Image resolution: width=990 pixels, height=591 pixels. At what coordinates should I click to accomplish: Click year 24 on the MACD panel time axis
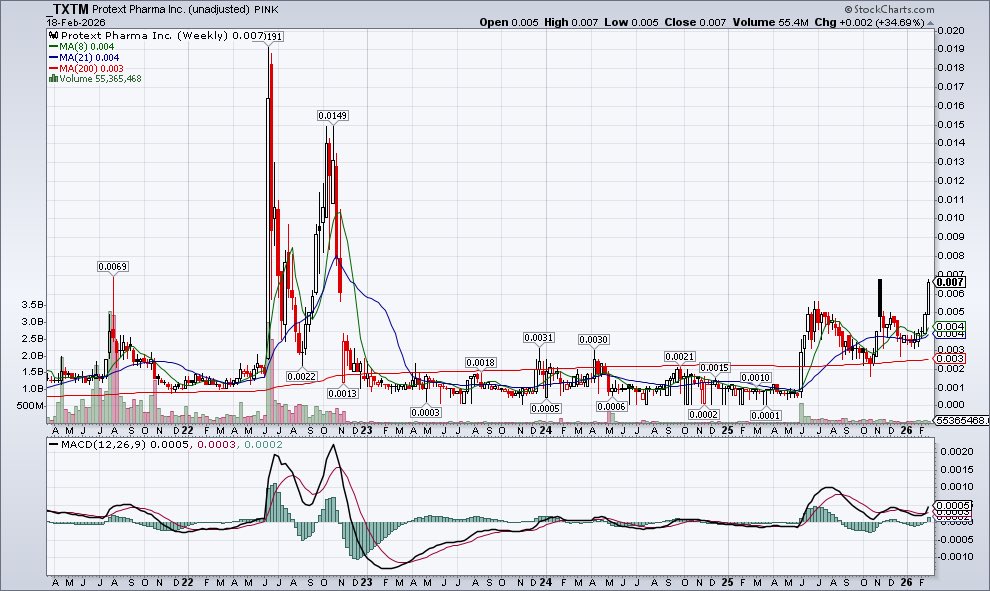click(546, 582)
